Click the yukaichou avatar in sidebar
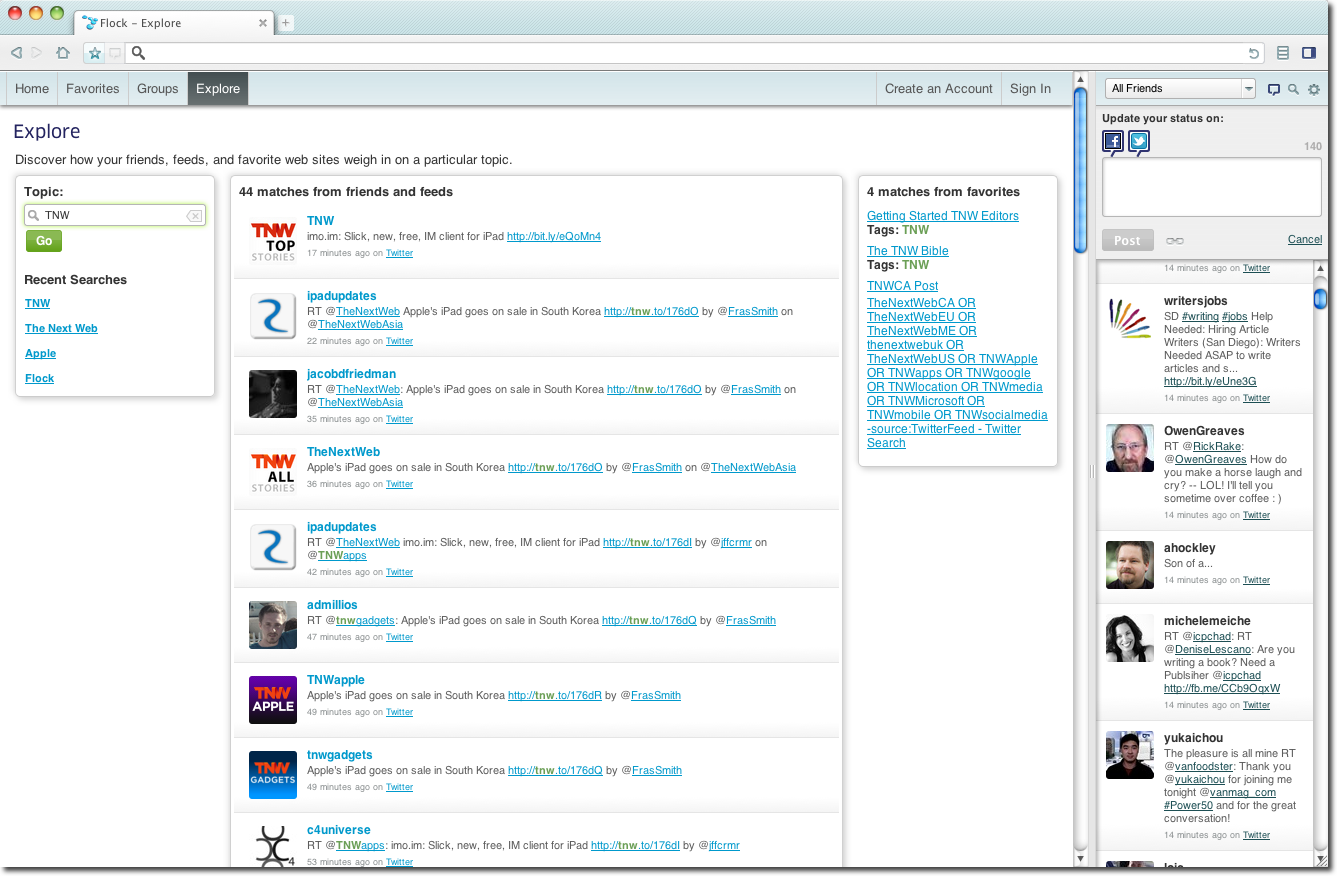 [1130, 755]
